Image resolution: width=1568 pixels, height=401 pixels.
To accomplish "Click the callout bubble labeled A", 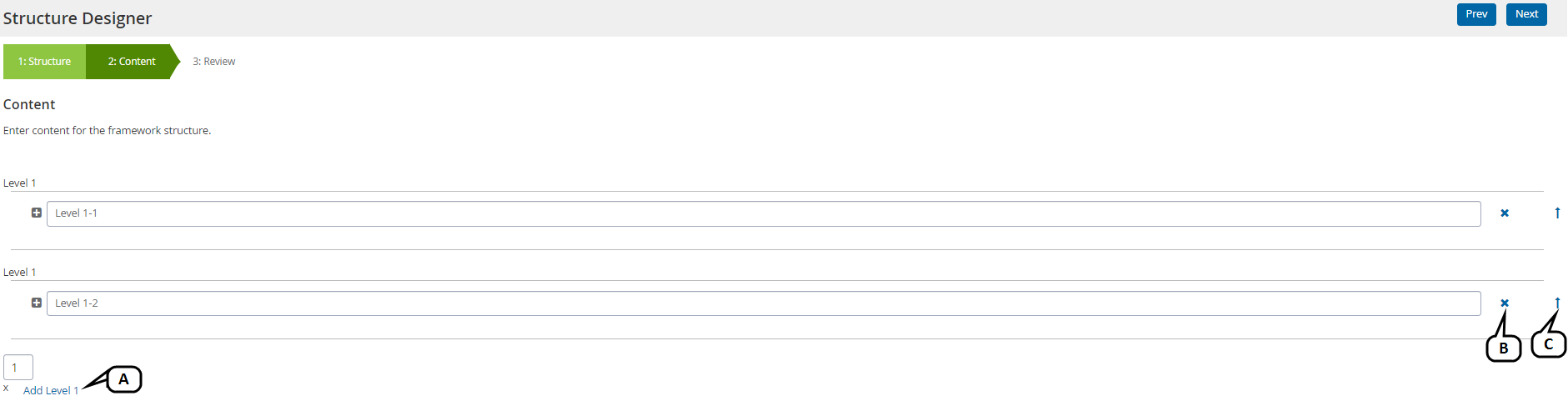I will coord(124,380).
